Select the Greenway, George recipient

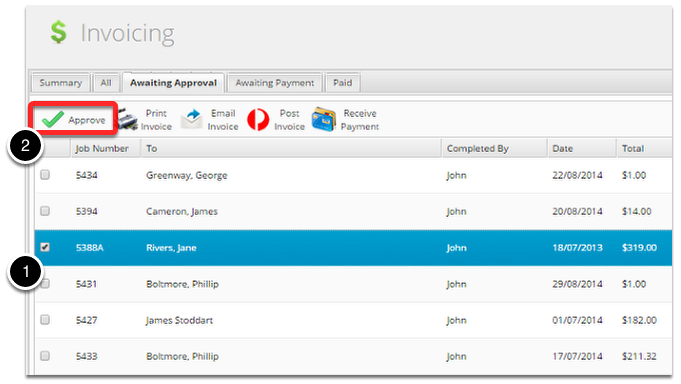187,175
